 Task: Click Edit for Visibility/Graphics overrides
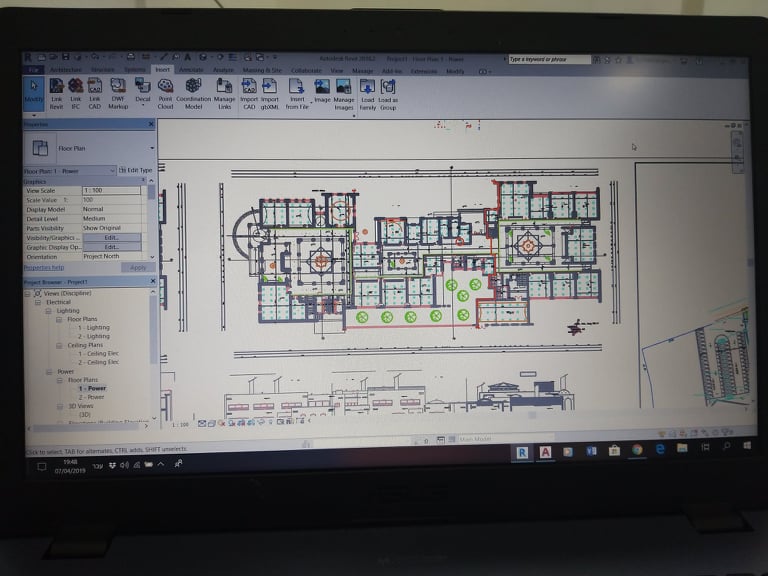pyautogui.click(x=112, y=238)
